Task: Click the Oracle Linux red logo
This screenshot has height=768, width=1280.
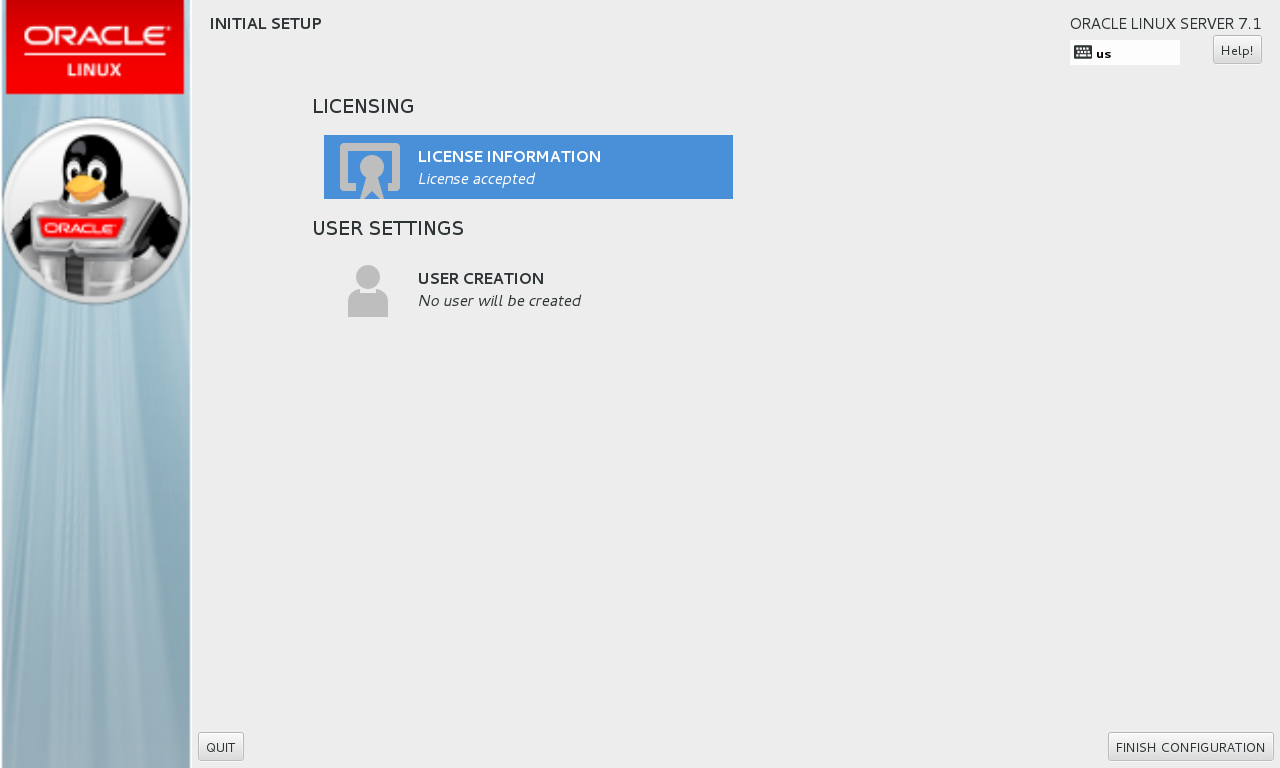Action: point(95,48)
